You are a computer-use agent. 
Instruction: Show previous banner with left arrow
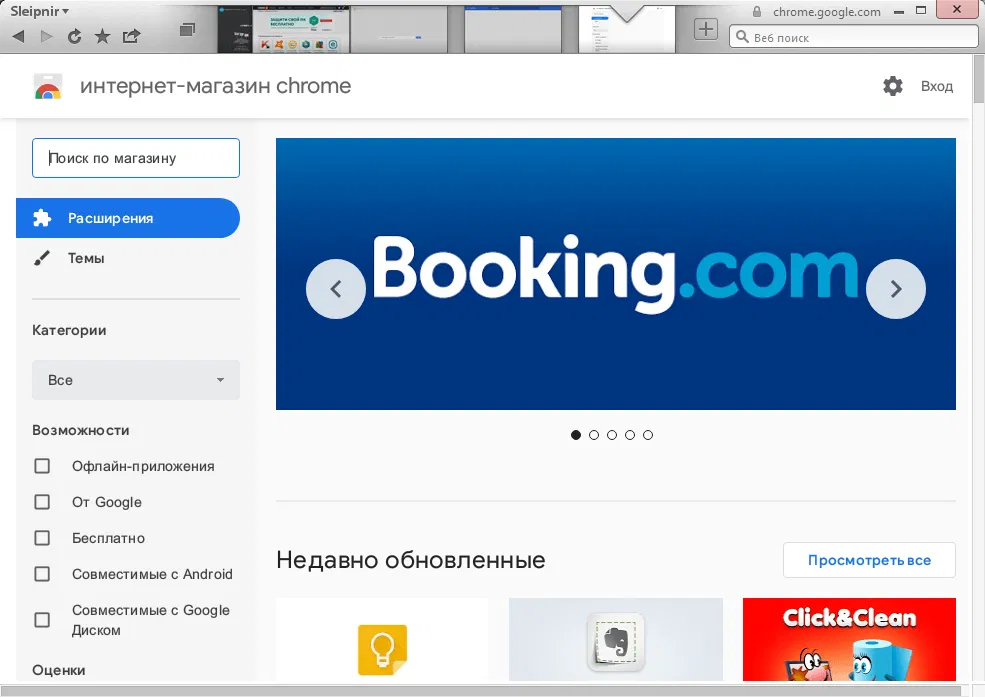click(x=335, y=289)
